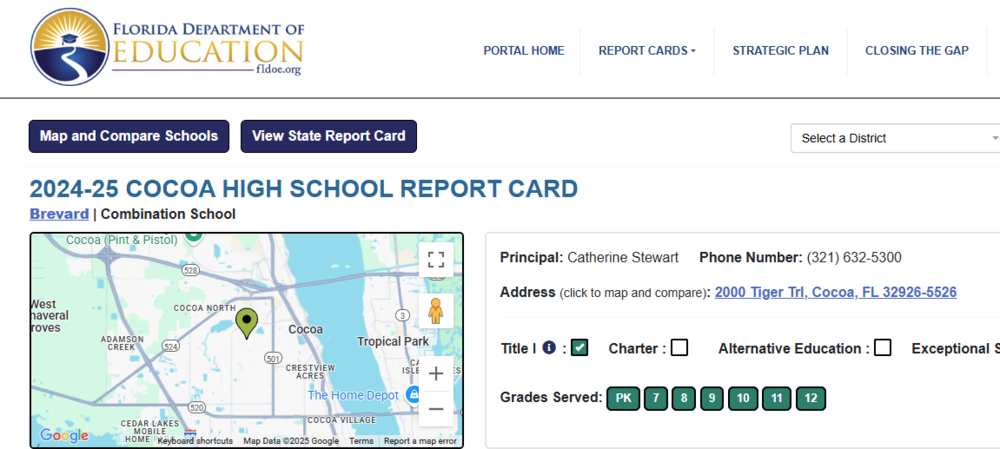Open the Title I info icon
Image resolution: width=1000 pixels, height=449 pixels.
pos(549,348)
